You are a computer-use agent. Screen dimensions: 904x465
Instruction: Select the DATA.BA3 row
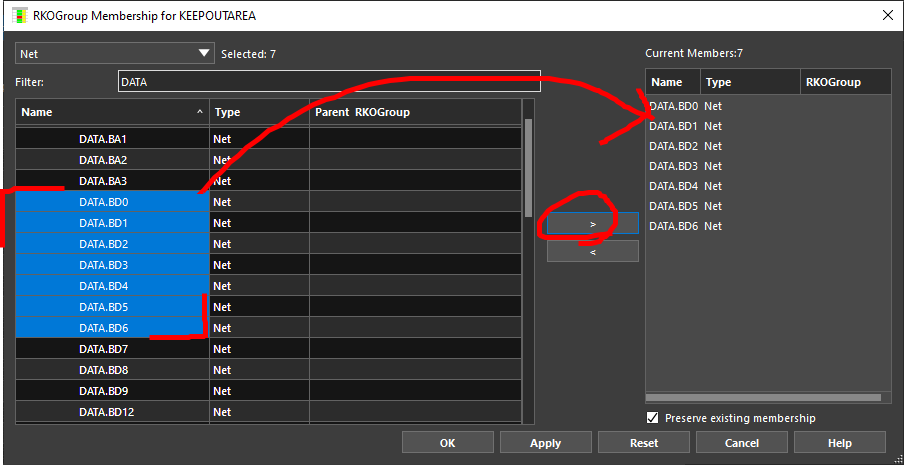268,181
